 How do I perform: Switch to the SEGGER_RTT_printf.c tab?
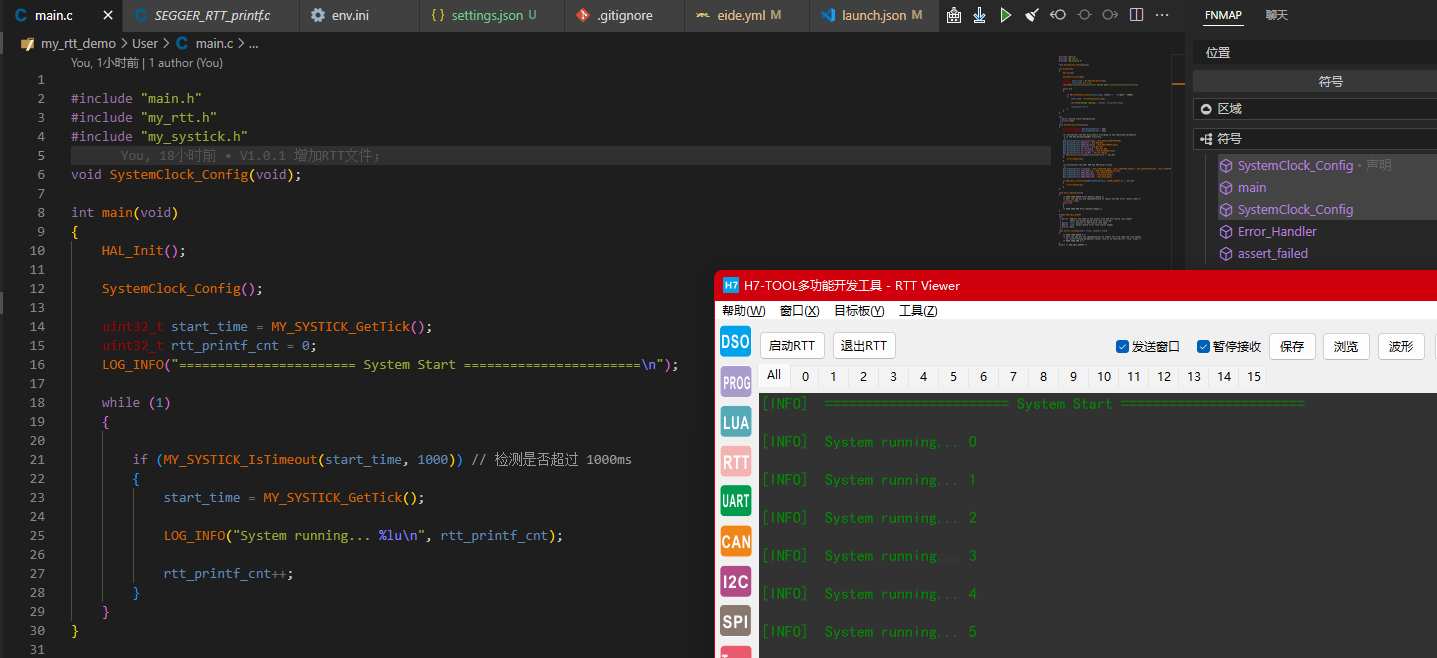tap(211, 15)
